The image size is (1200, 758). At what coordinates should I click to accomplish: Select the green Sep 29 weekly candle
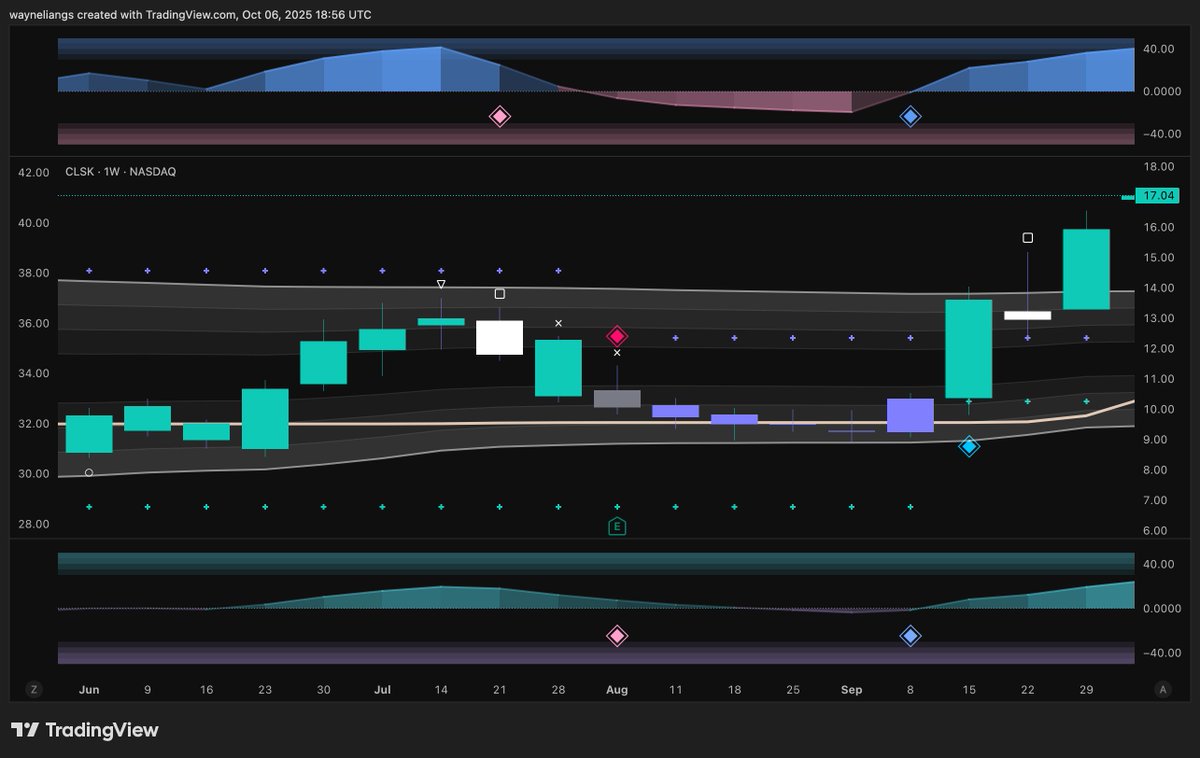[x=1086, y=269]
